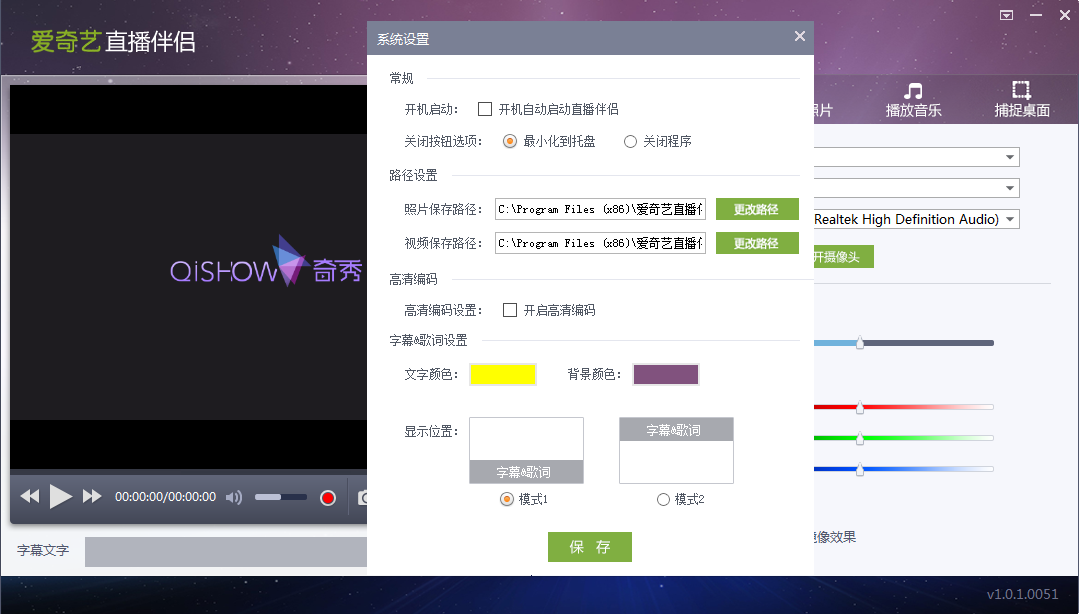Click the fast-forward playback icon
The width and height of the screenshot is (1079, 614).
point(92,496)
